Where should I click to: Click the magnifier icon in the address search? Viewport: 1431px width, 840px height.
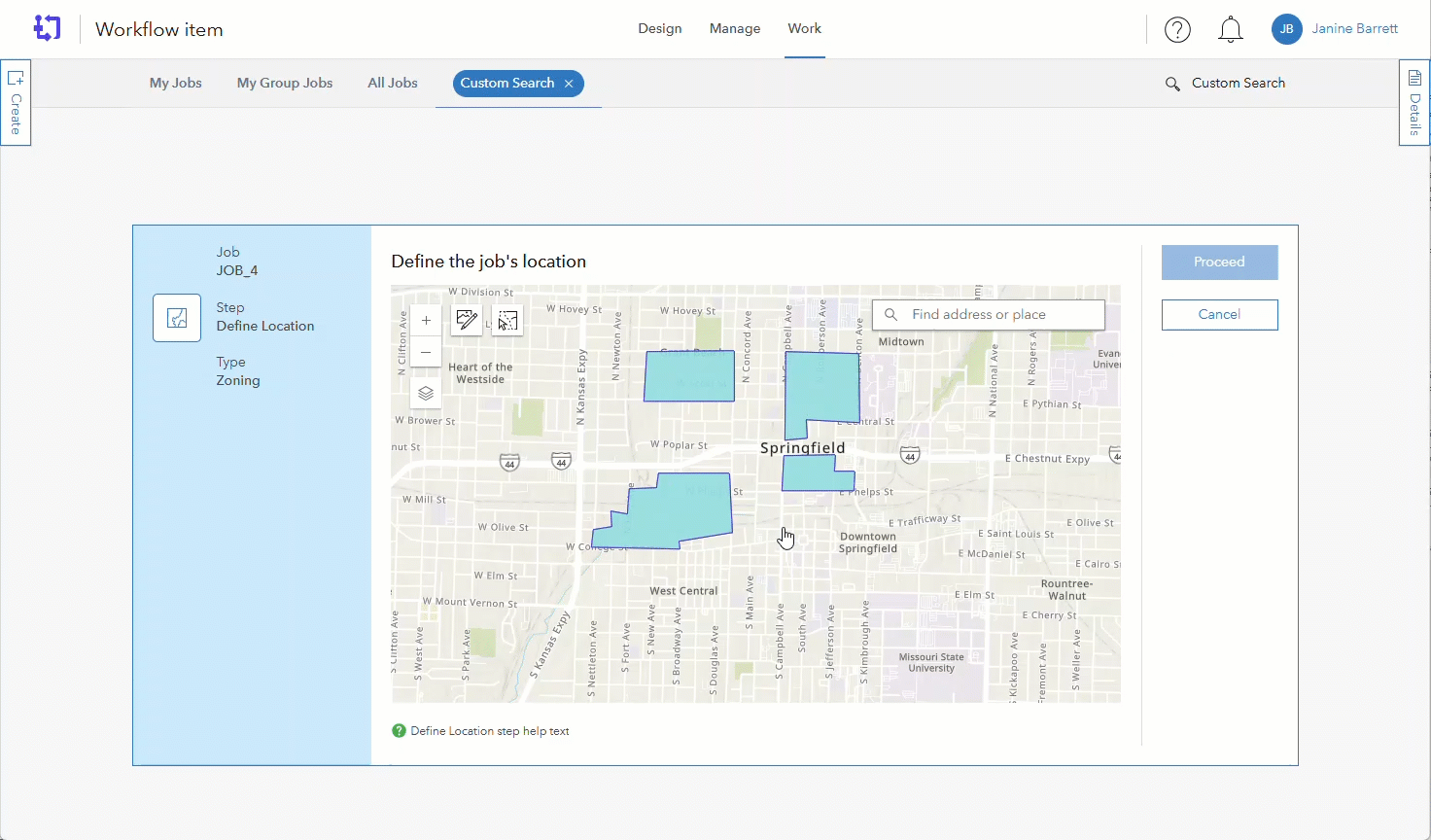(890, 314)
